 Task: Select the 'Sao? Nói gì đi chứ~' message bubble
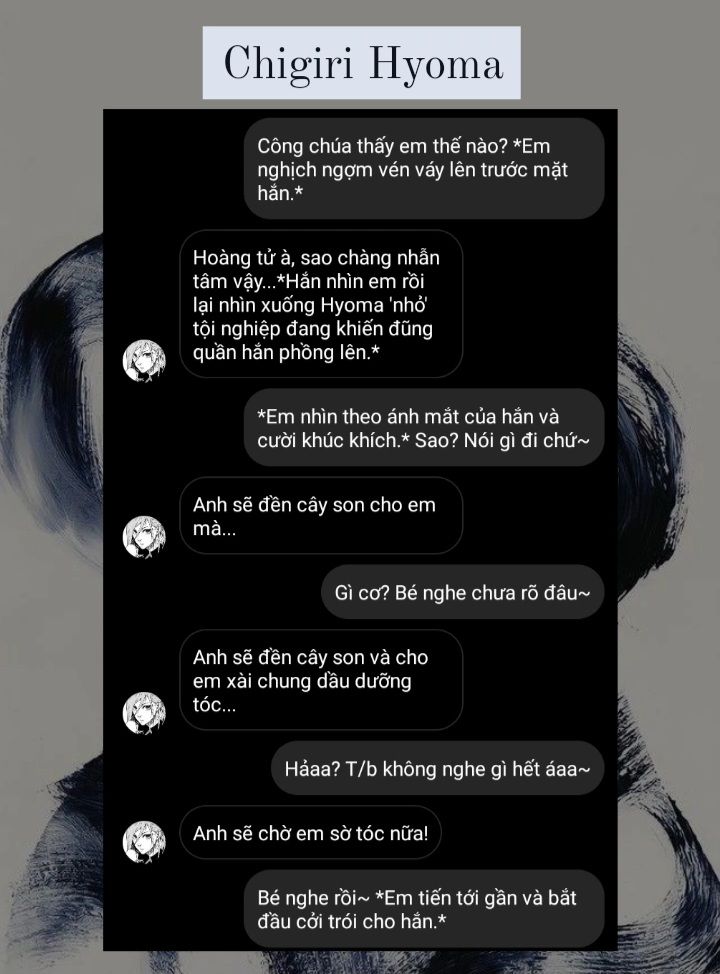tap(424, 428)
